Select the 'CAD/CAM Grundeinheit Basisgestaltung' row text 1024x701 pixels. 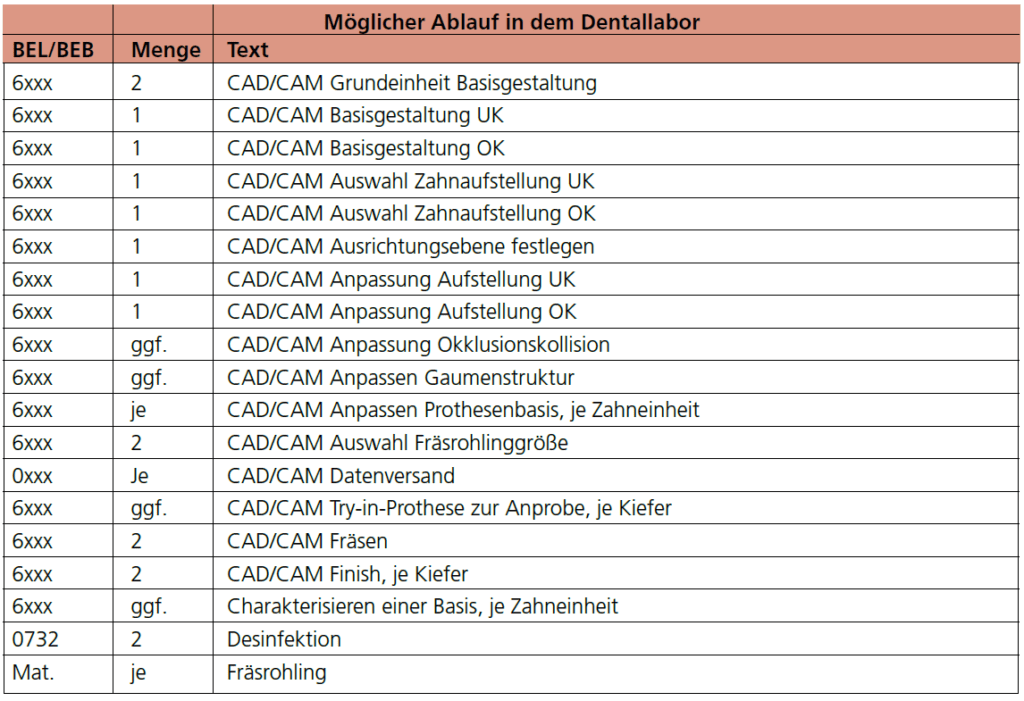tap(411, 83)
